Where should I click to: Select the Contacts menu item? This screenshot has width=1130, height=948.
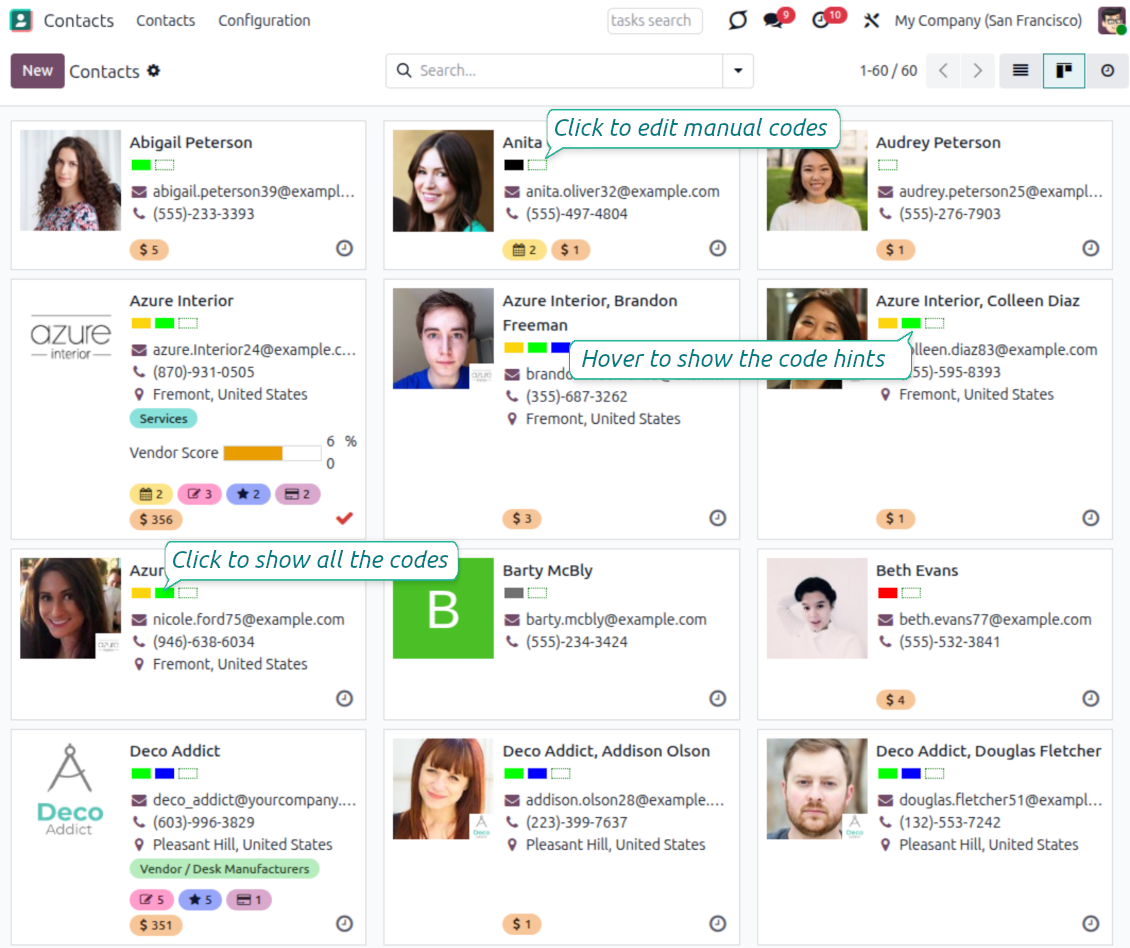[x=165, y=20]
